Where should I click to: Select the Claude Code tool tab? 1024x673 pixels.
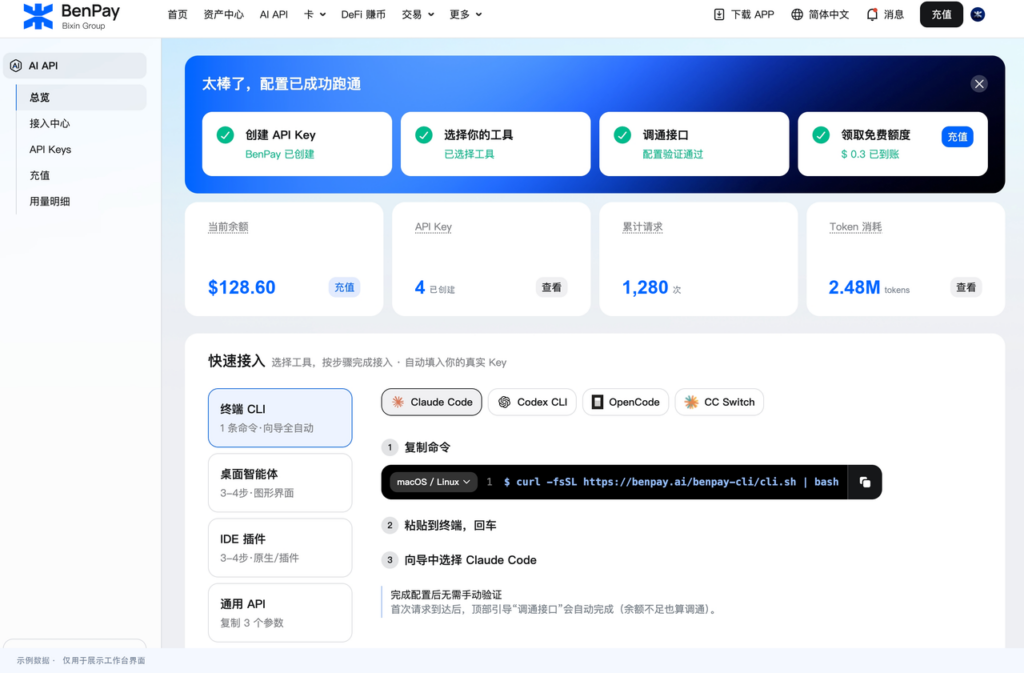pyautogui.click(x=432, y=402)
